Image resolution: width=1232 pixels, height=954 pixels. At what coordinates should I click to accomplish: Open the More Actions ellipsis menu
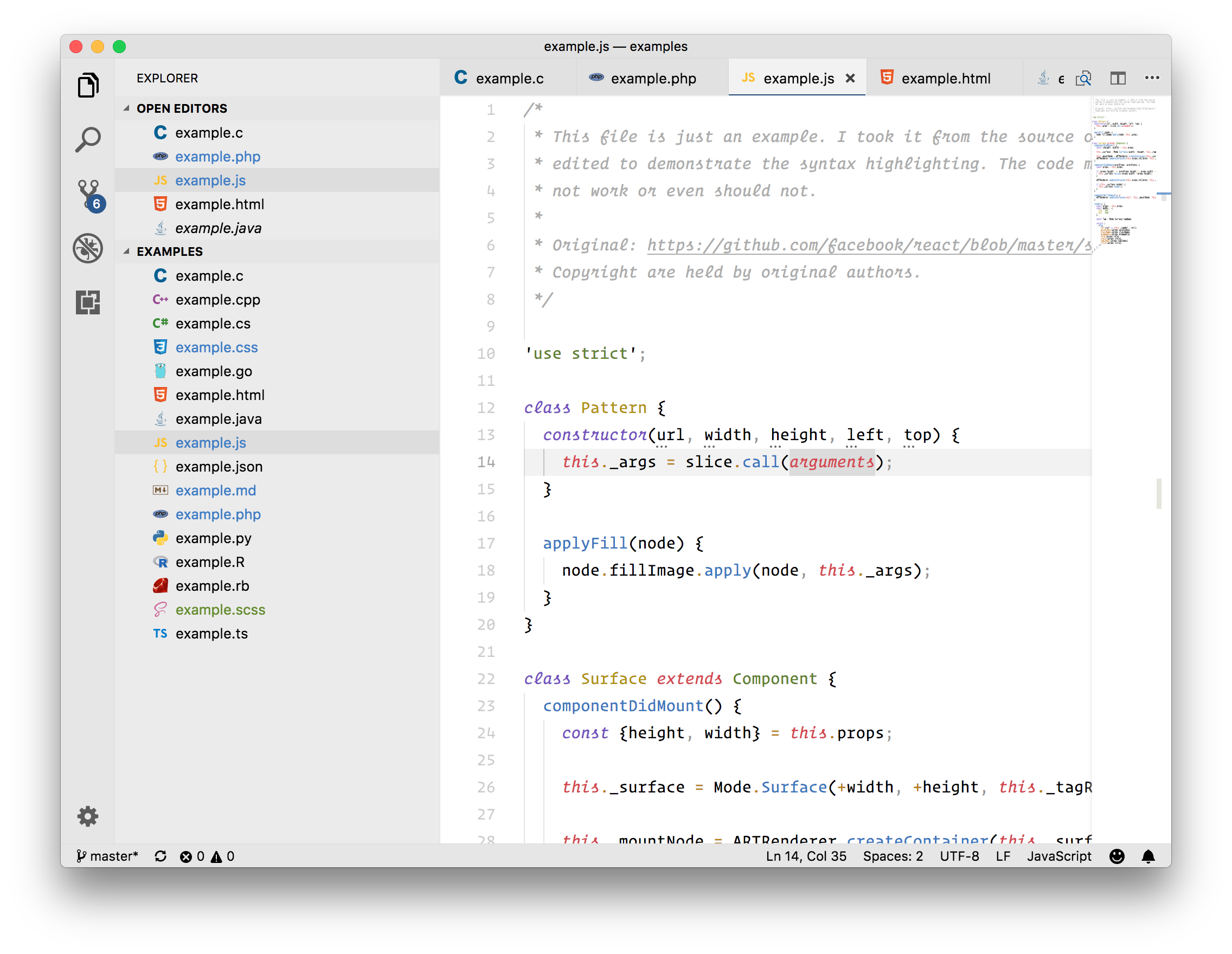pos(1152,79)
